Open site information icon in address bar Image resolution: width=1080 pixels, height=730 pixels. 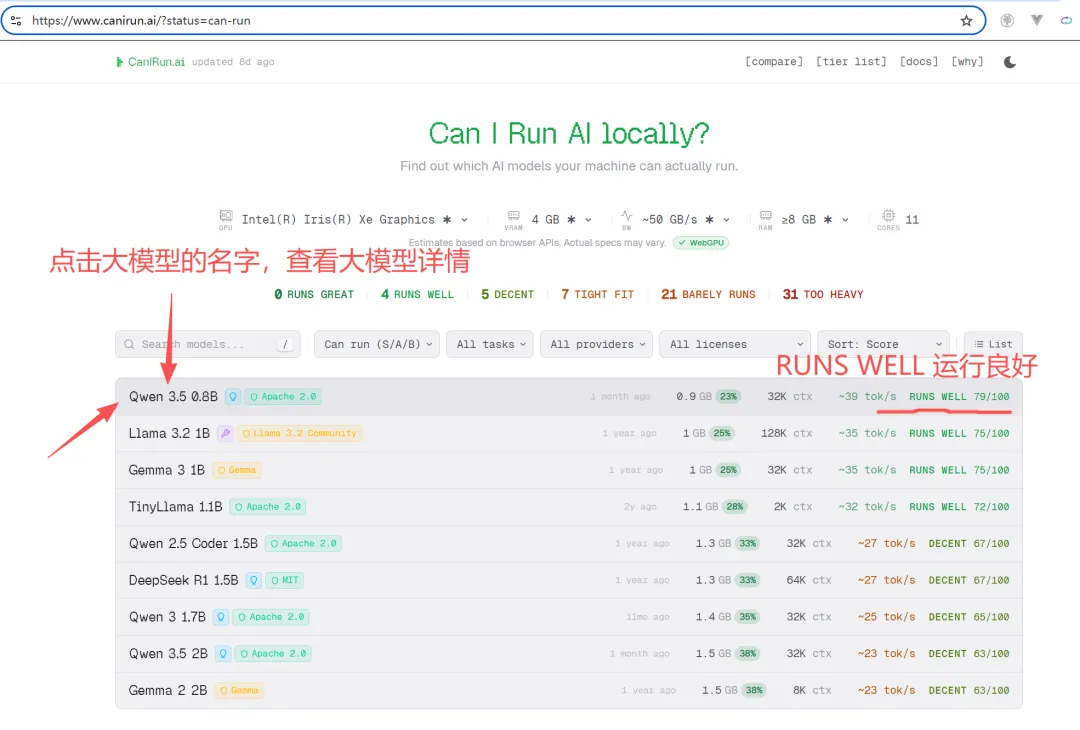(16, 21)
